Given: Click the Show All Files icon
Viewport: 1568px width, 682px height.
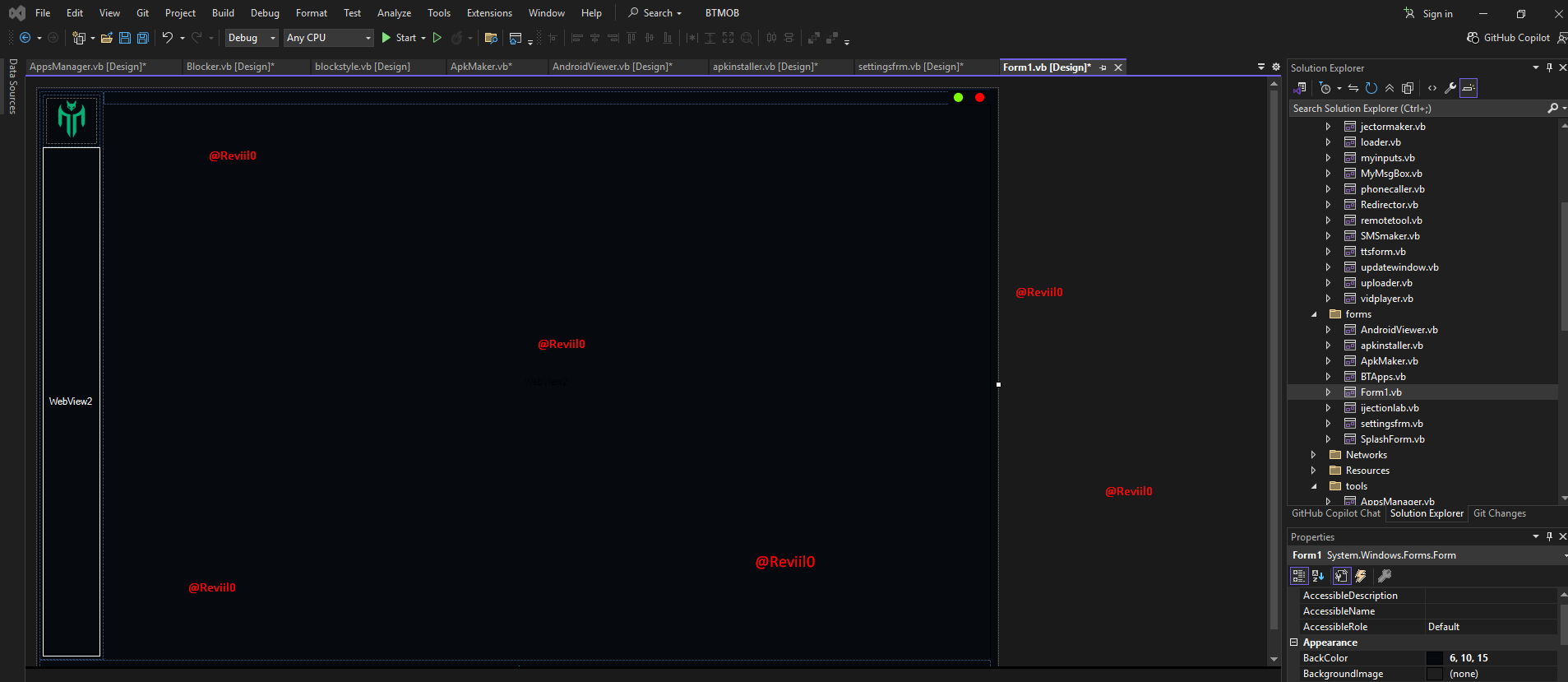Looking at the screenshot, I should (1408, 88).
